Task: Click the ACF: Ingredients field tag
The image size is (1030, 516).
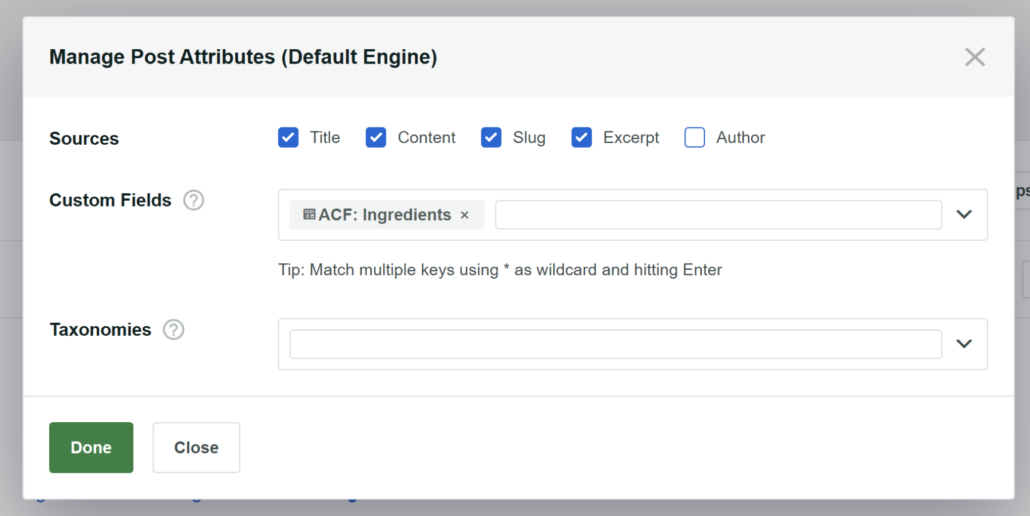Action: (x=387, y=215)
